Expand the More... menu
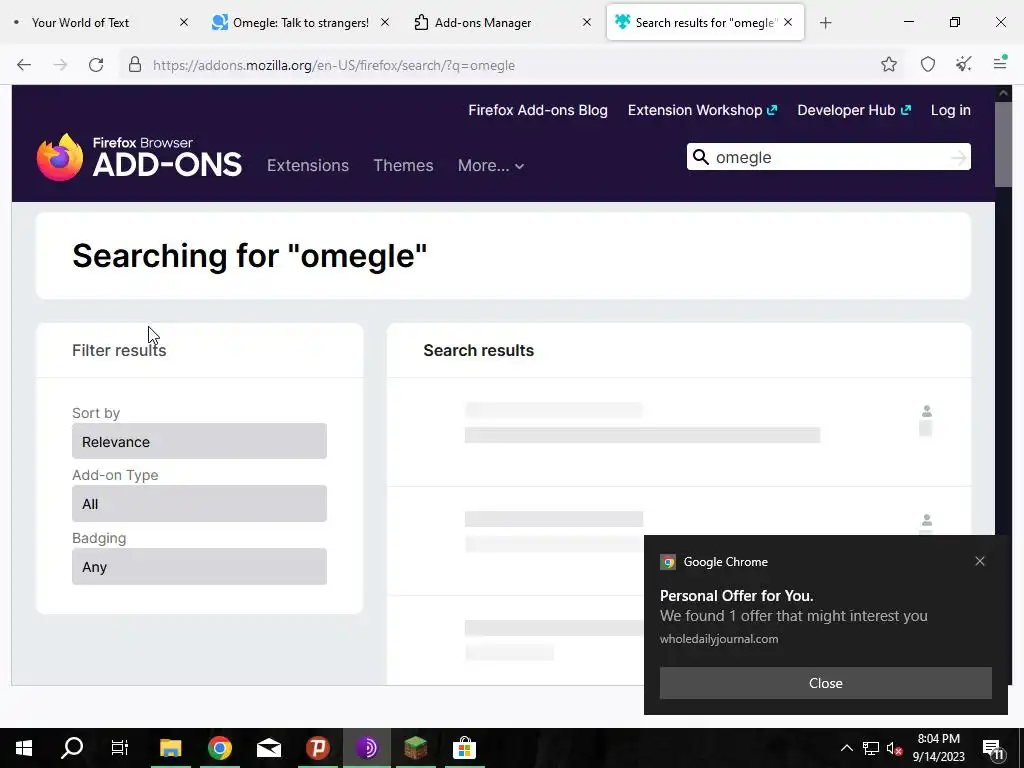The height and width of the screenshot is (768, 1024). click(490, 165)
